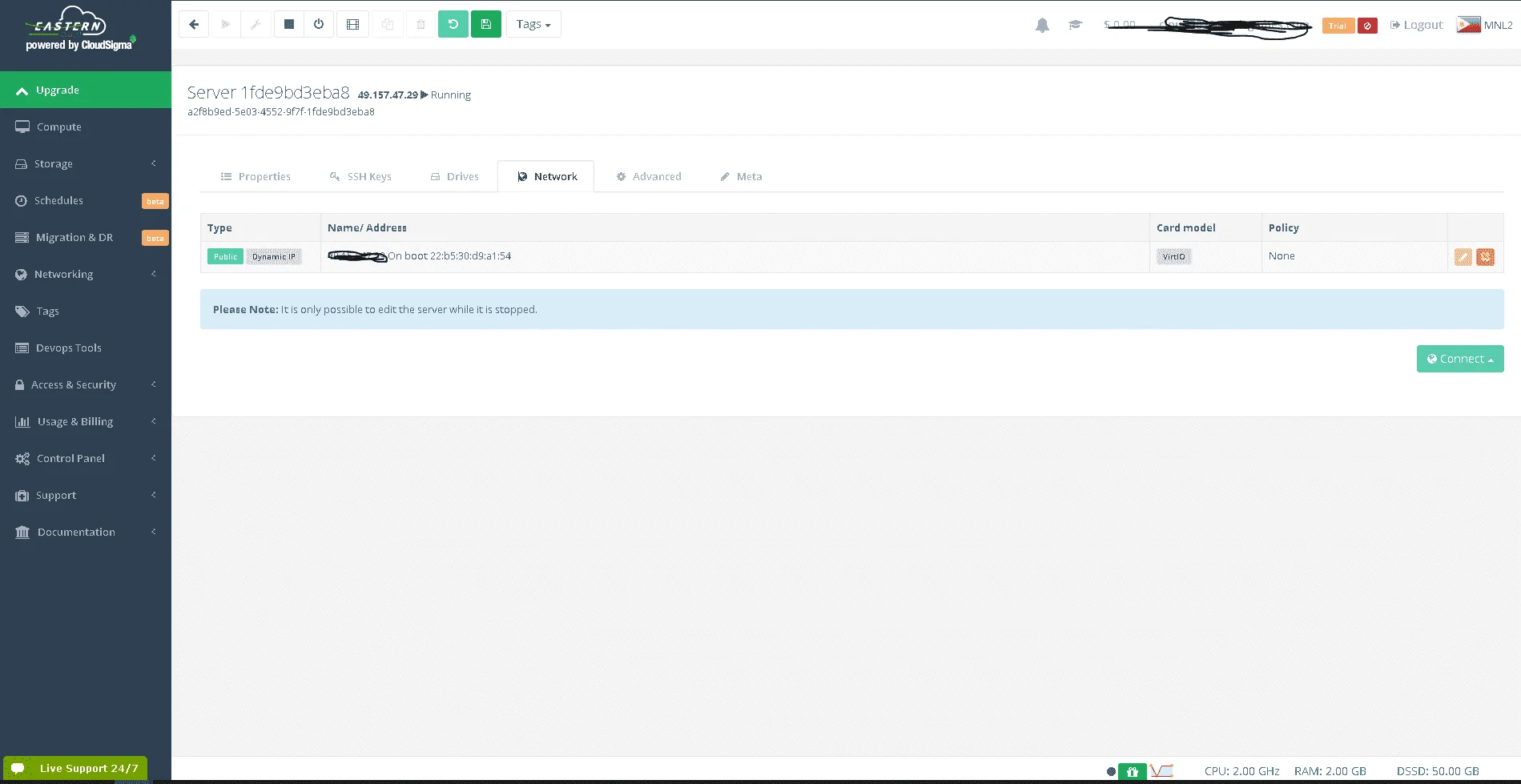Open Schedules in the sidebar
The height and width of the screenshot is (784, 1521).
click(86, 200)
